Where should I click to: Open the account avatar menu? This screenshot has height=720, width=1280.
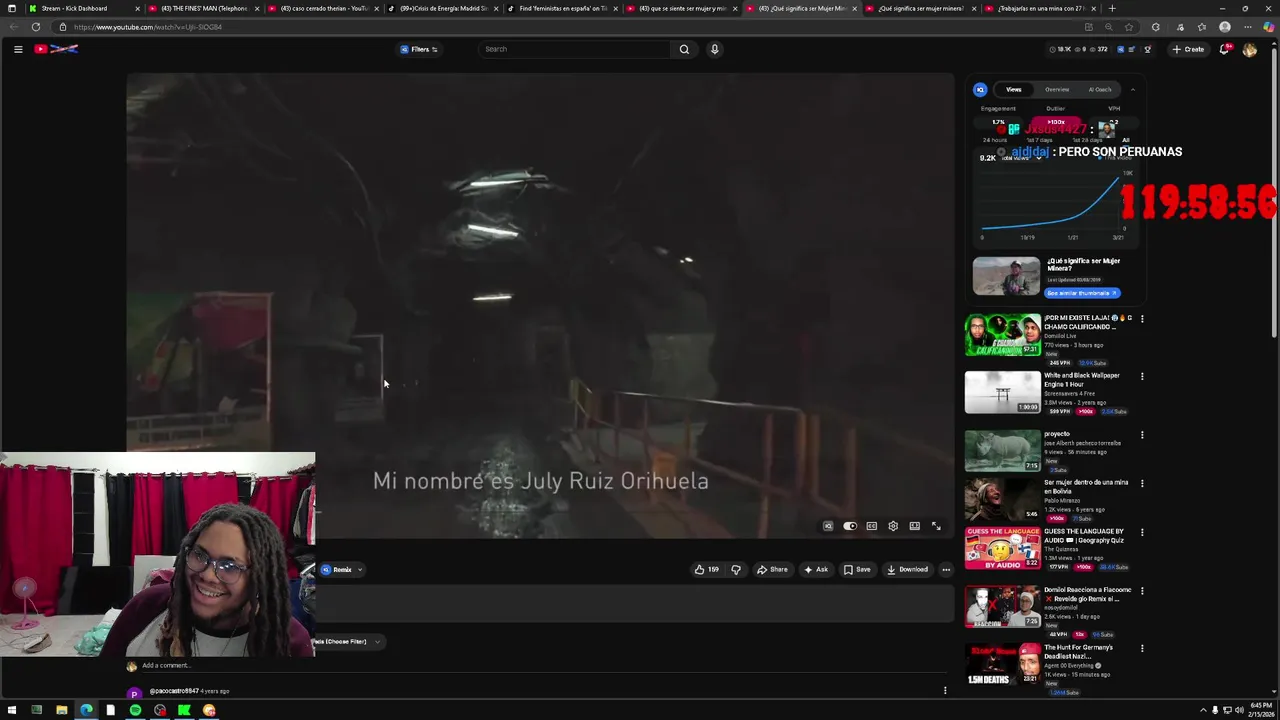point(1249,49)
